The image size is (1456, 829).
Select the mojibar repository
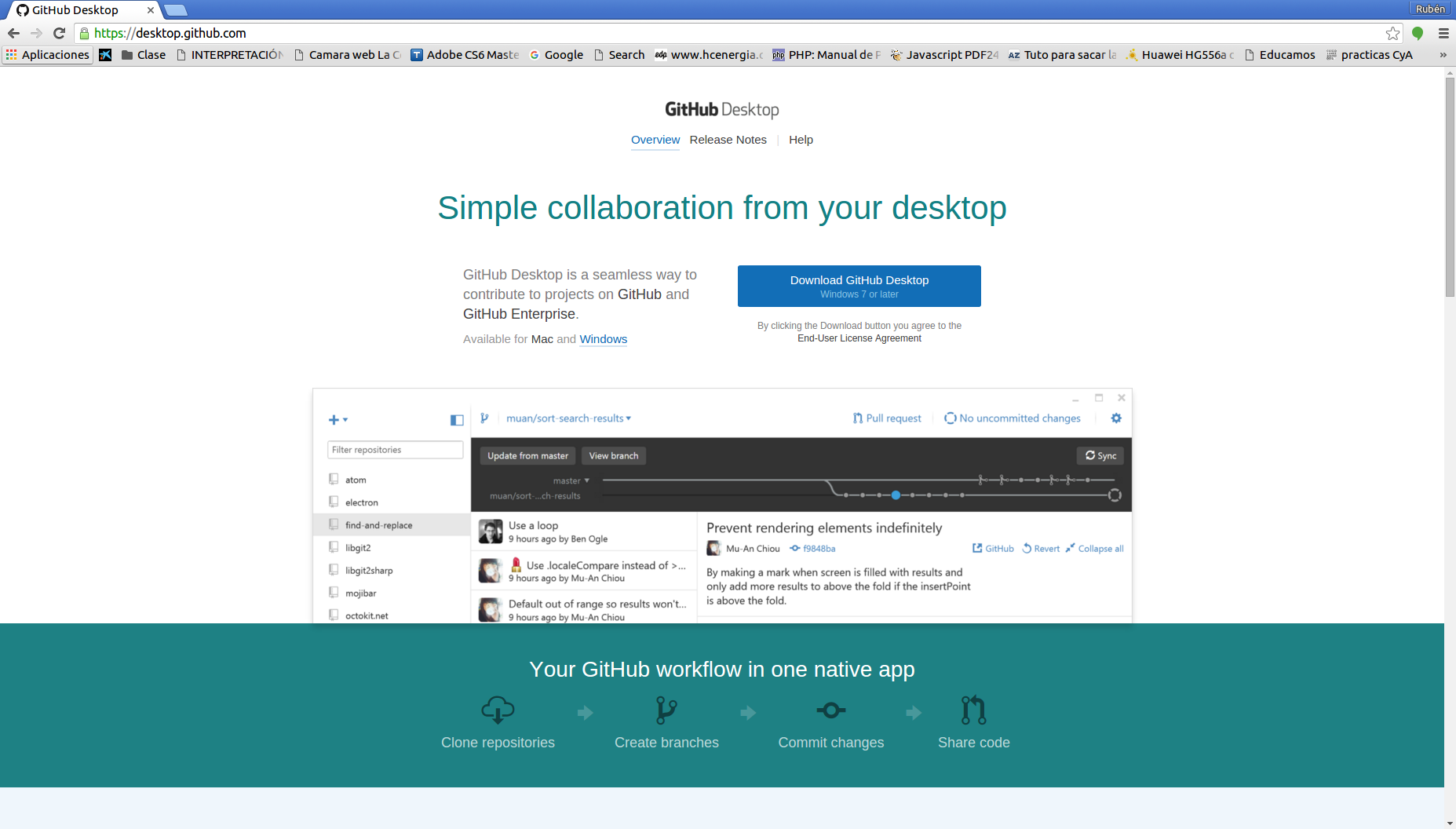(x=392, y=593)
